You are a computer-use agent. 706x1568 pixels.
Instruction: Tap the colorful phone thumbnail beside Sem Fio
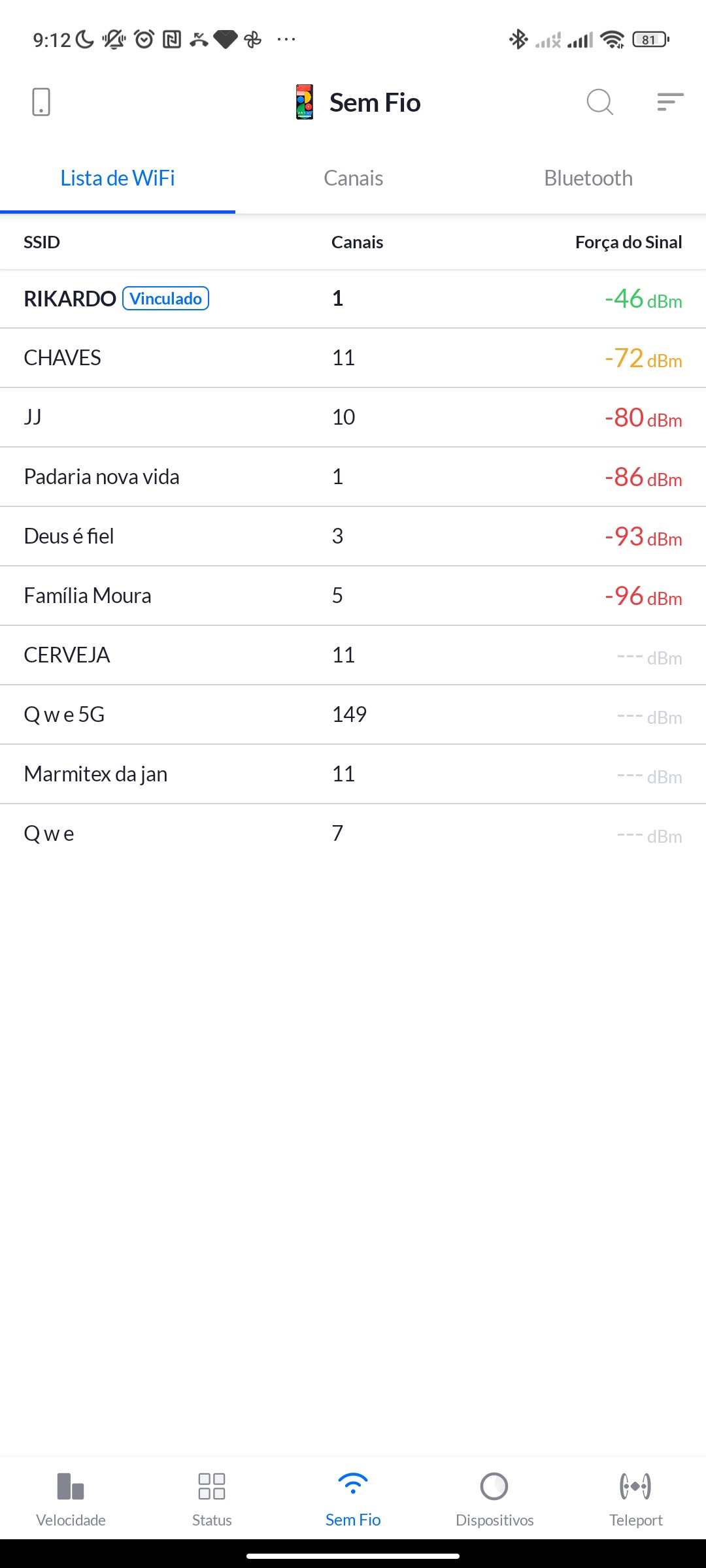click(305, 102)
